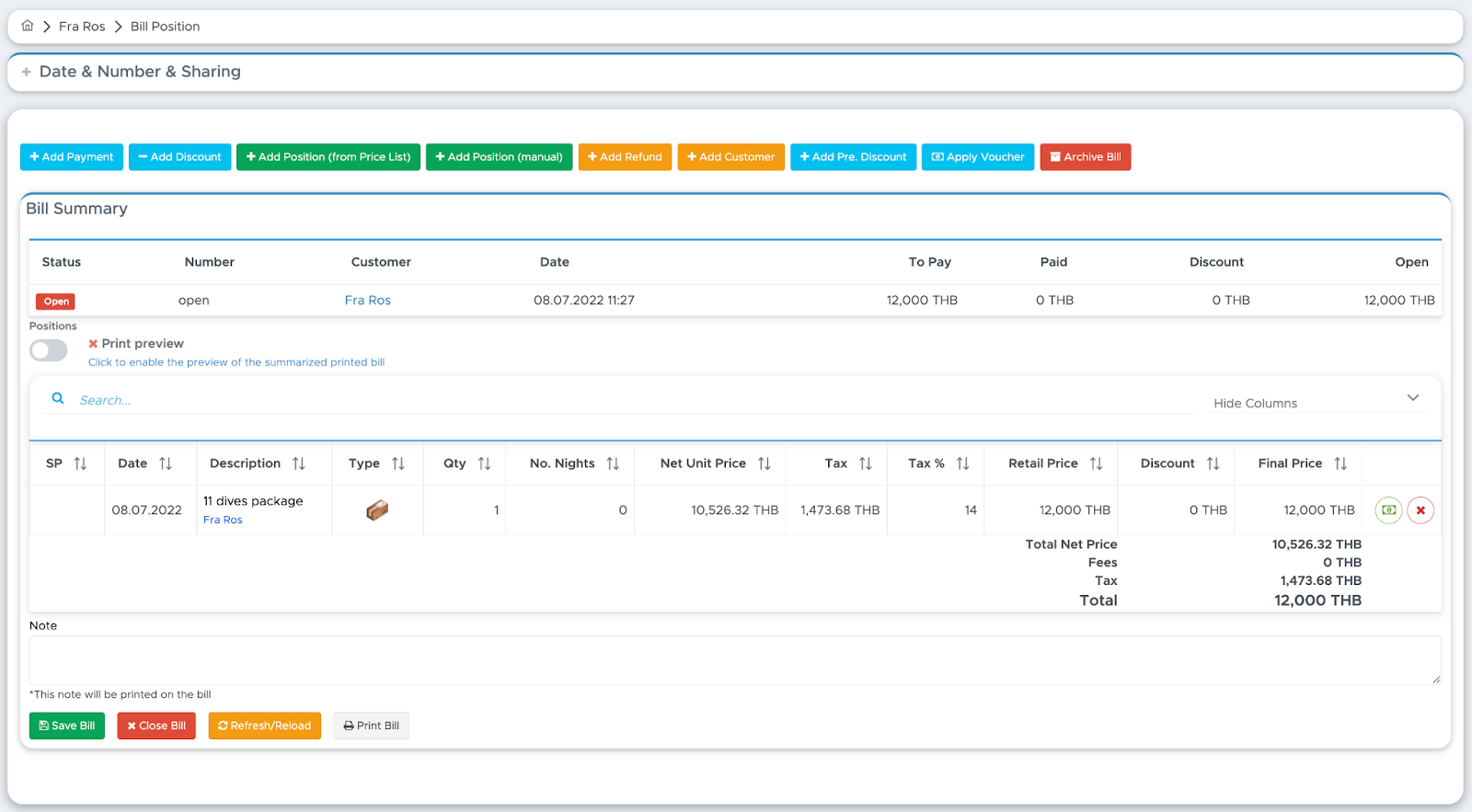
Task: Click Print Bill button
Action: pos(372,726)
